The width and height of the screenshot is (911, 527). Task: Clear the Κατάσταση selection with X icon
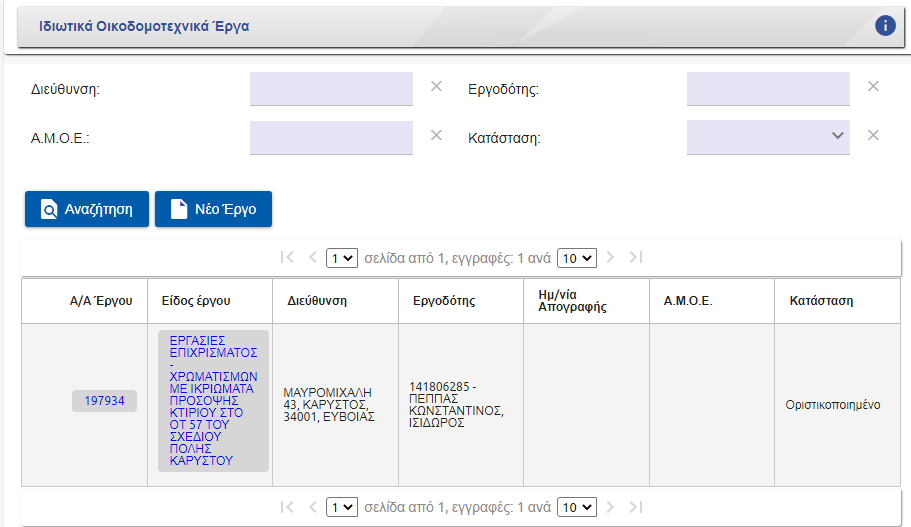tap(873, 136)
